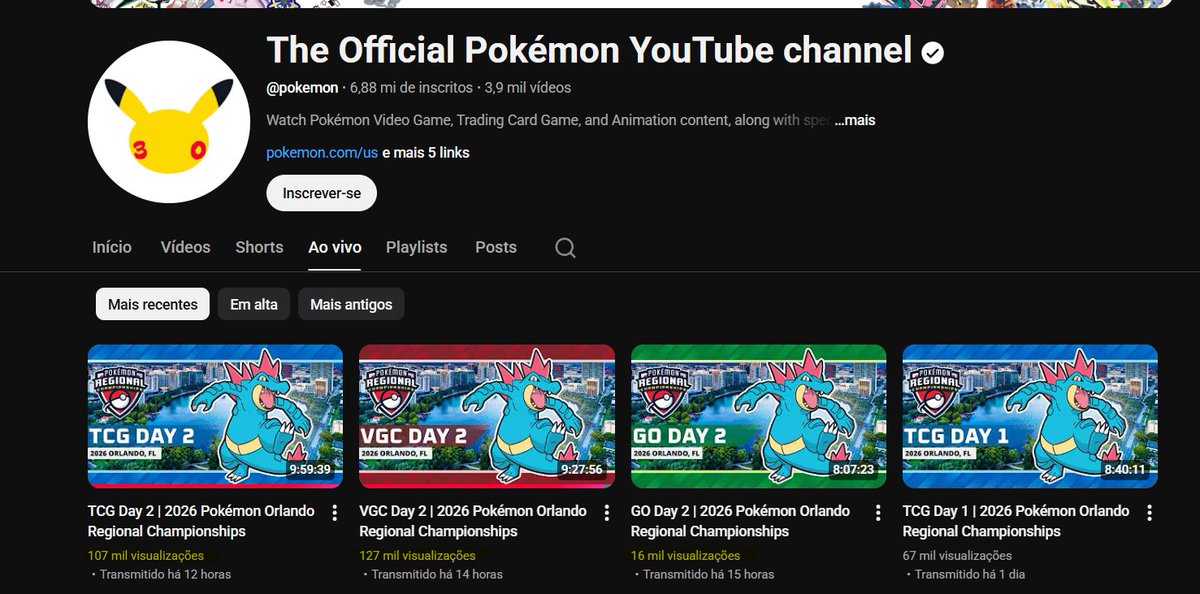Open options menu for TCG Day 2 video
This screenshot has height=594, width=1200.
[x=335, y=513]
